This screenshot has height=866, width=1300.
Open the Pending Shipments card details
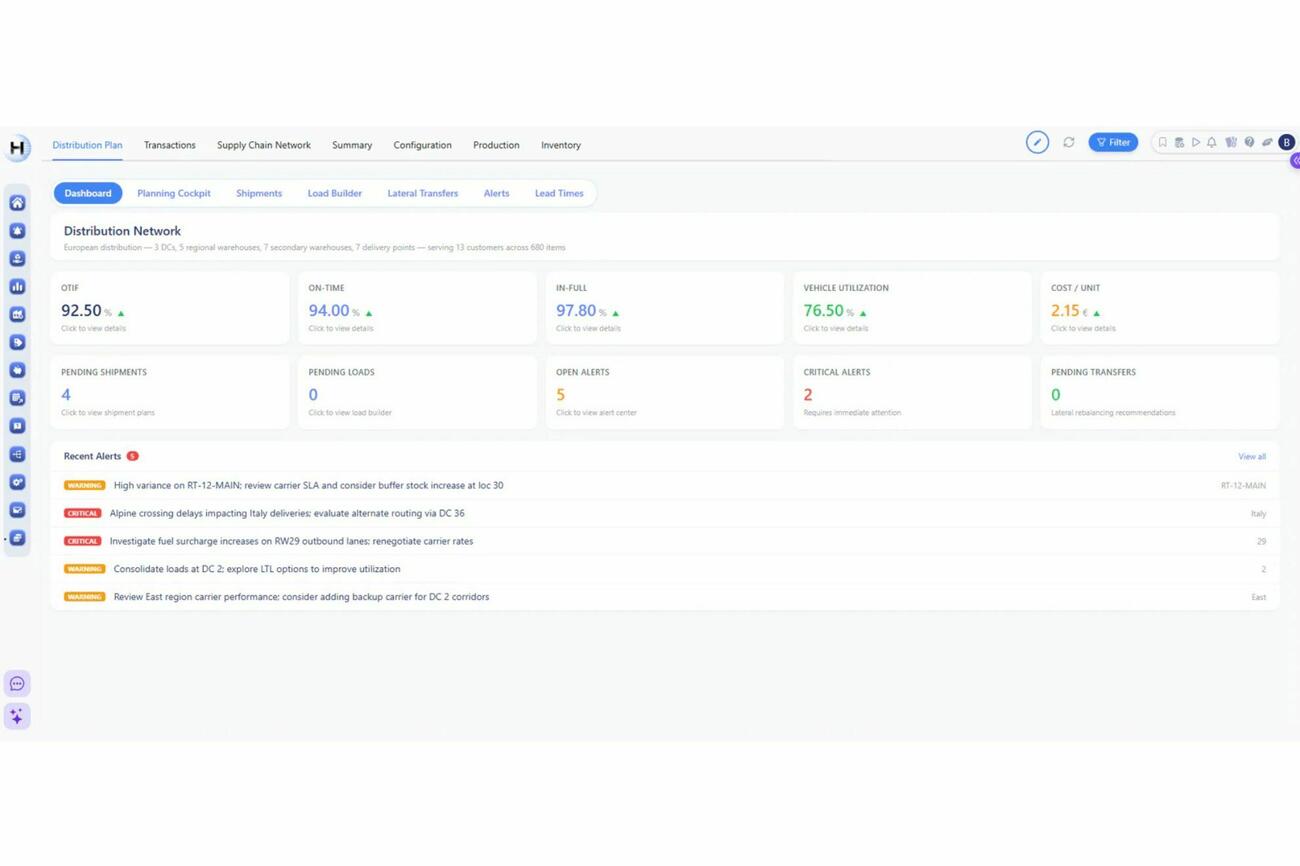(x=168, y=392)
